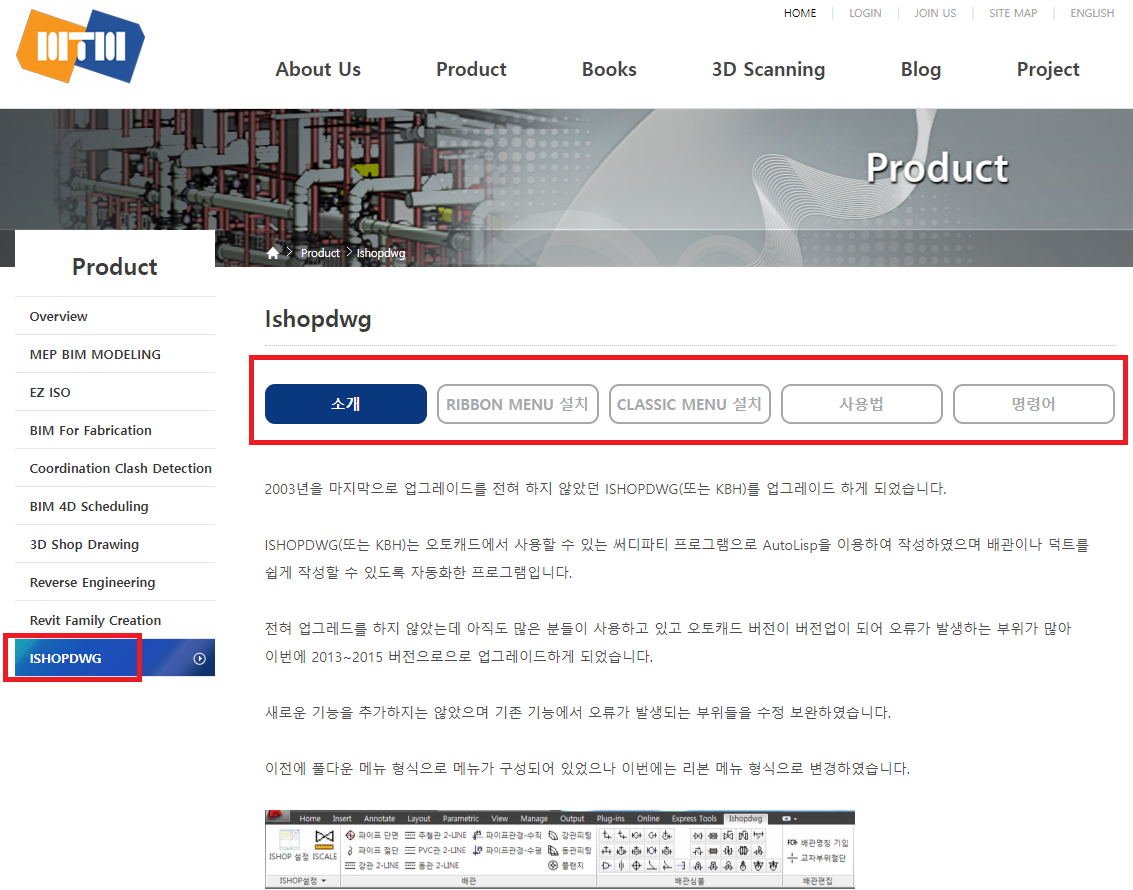Viewport: 1133px width, 890px height.
Task: Open the JOIN US link
Action: 935,13
